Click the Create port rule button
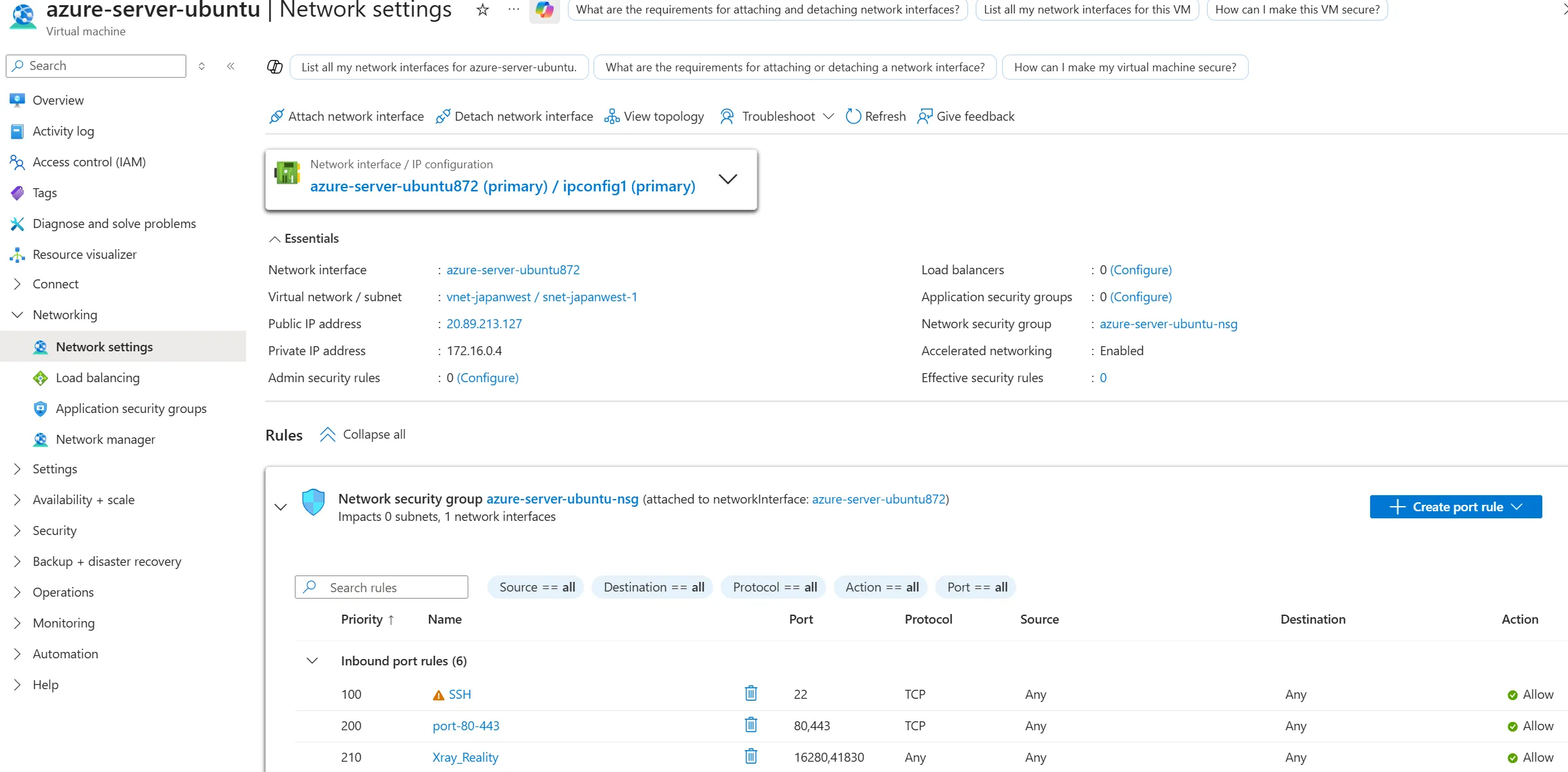1568x772 pixels. coord(1456,507)
